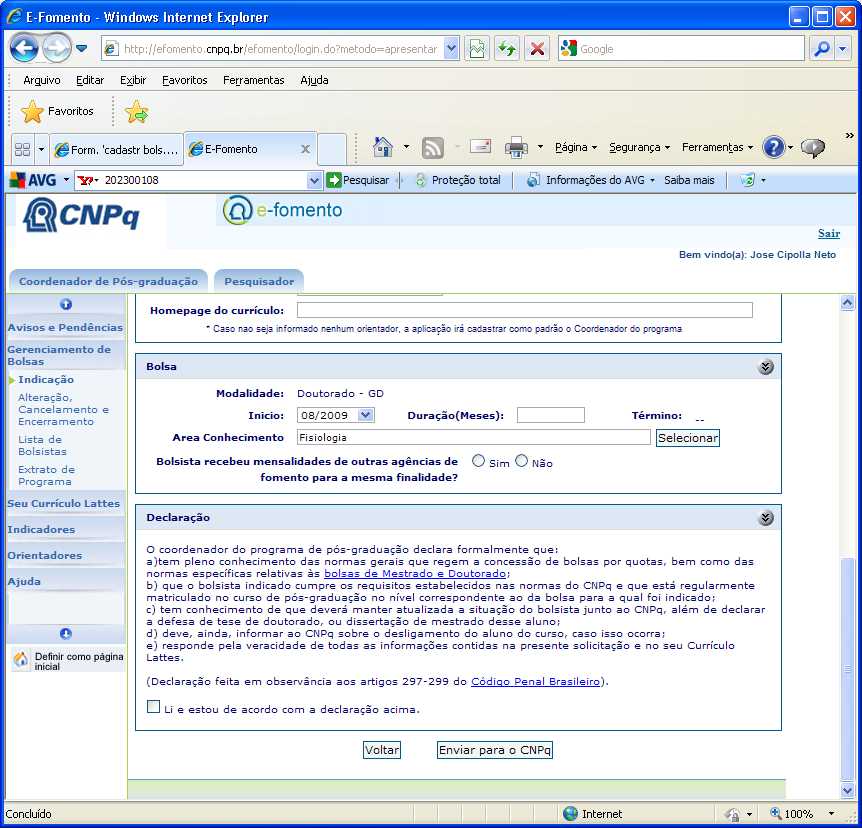Open the bolsas de Mestrado e Doutorado link

coord(415,573)
